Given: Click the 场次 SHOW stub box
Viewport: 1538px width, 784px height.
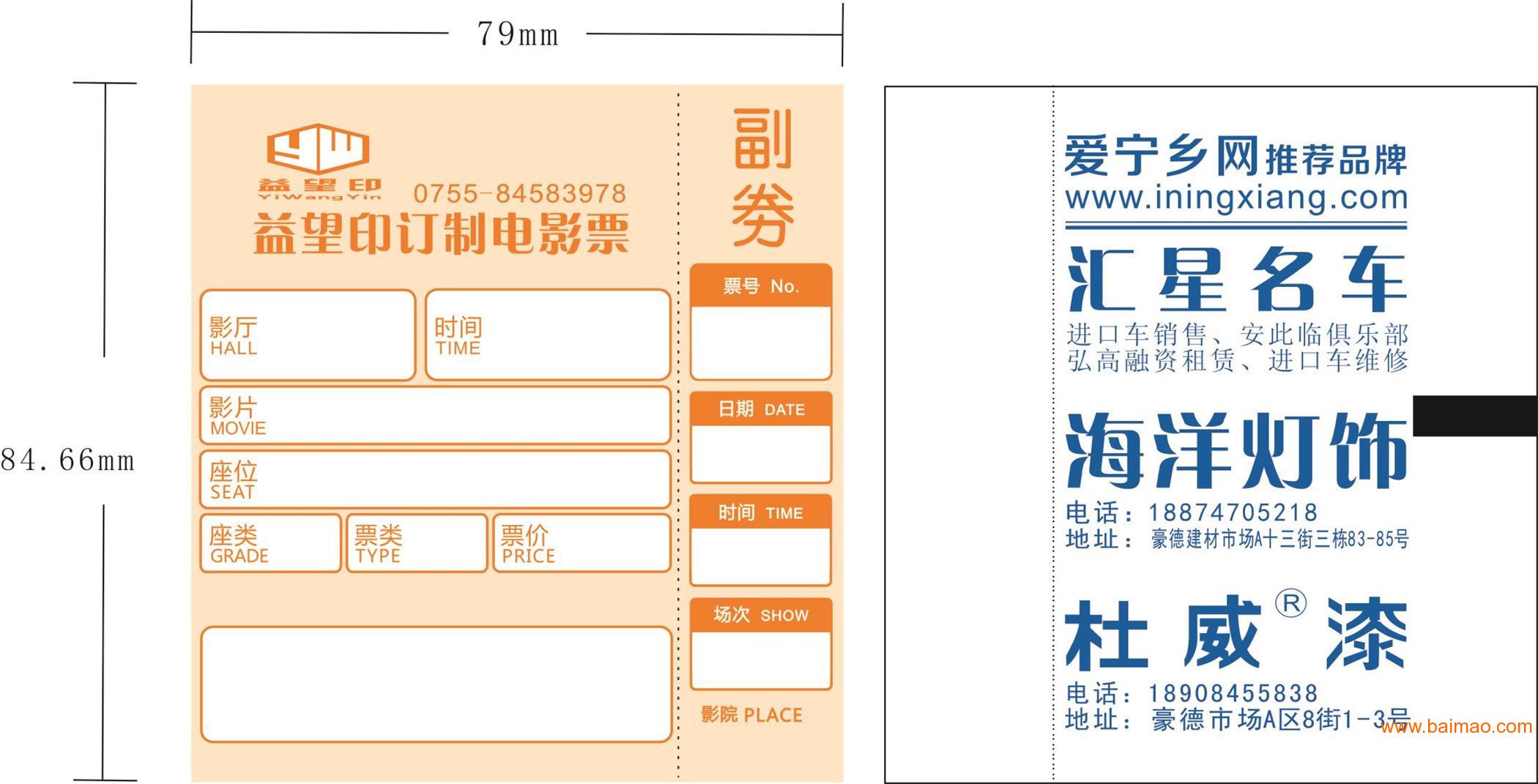Looking at the screenshot, I should pos(761,644).
